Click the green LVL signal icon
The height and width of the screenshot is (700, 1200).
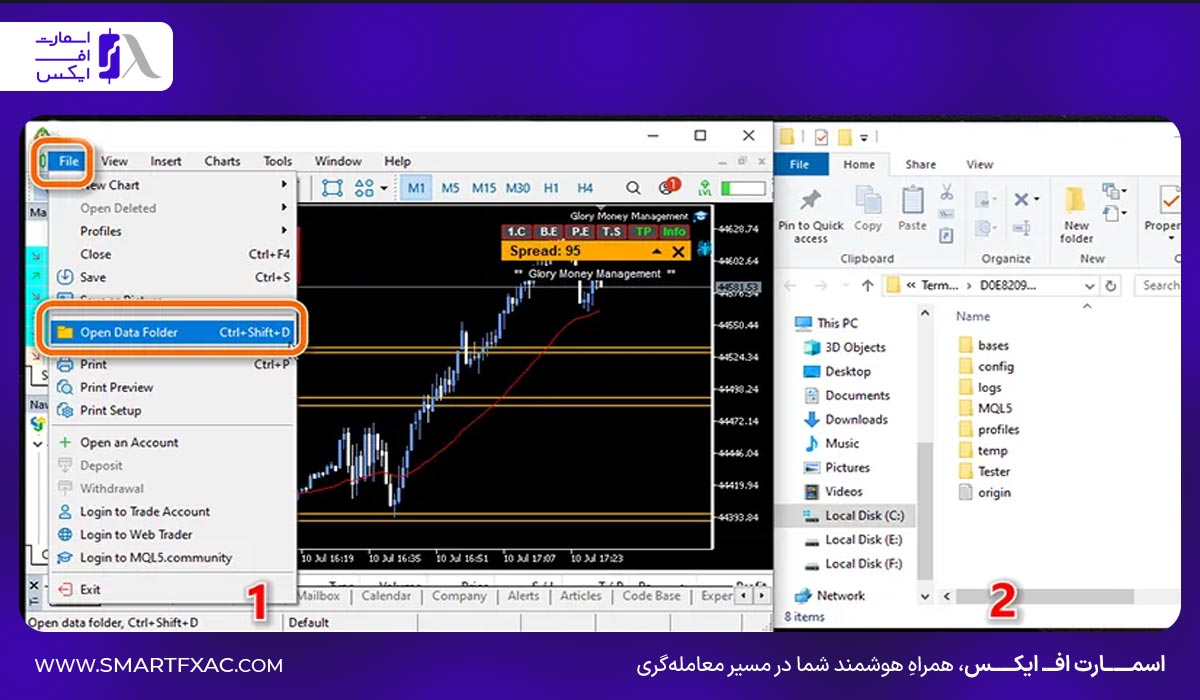[x=705, y=187]
